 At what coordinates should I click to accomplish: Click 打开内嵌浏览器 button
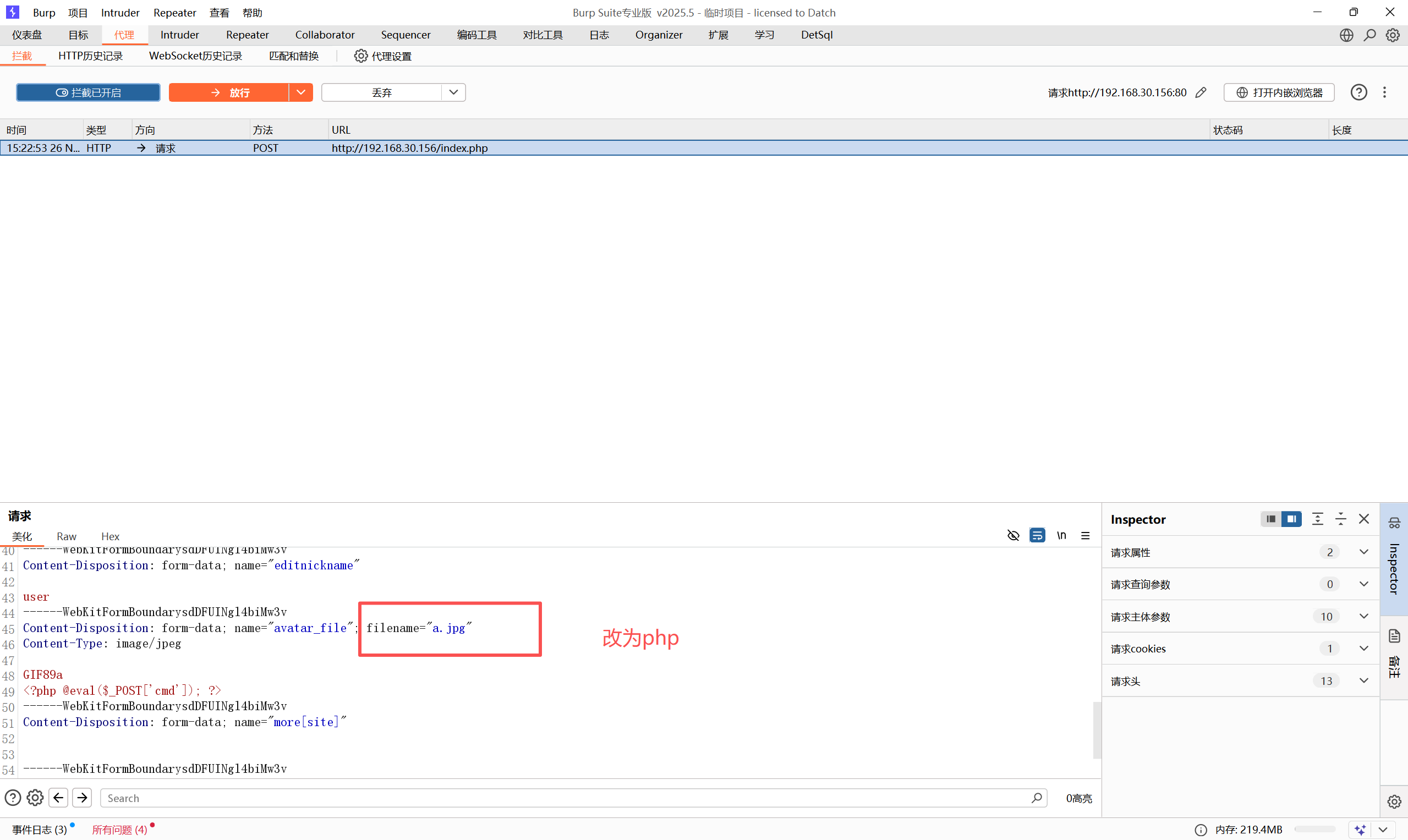[x=1279, y=92]
